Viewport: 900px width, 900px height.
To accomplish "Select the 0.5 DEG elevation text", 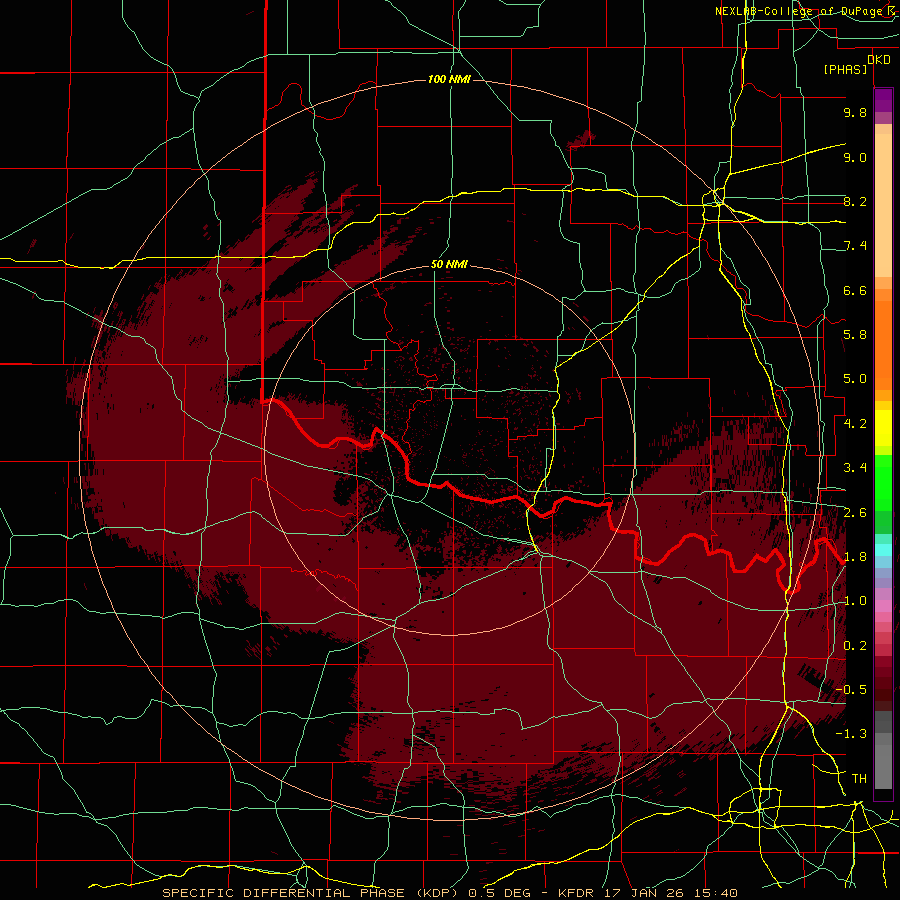I will [x=501, y=893].
